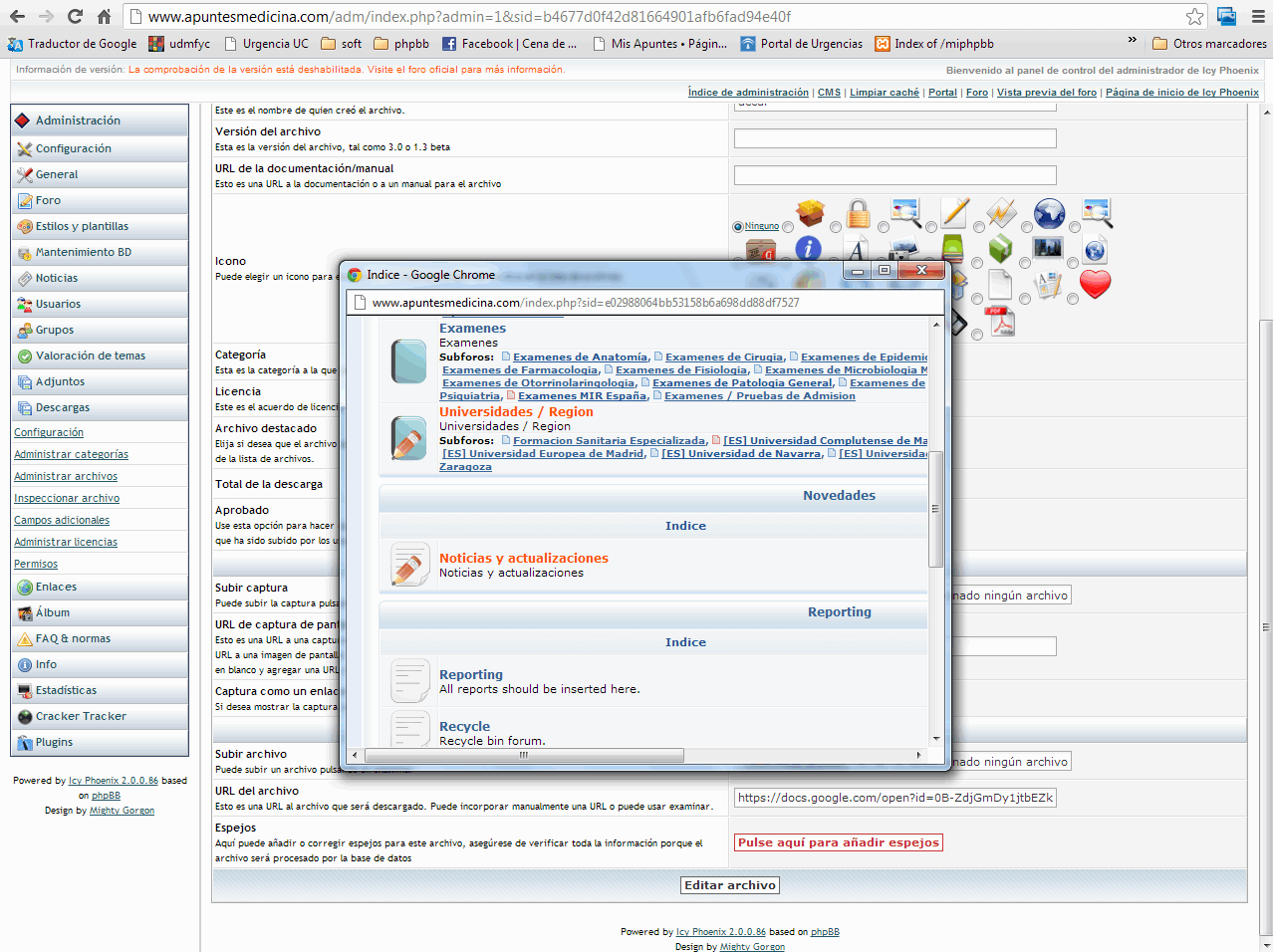Choose the padlock icon
This screenshot has height=952, width=1273.
tap(858, 213)
